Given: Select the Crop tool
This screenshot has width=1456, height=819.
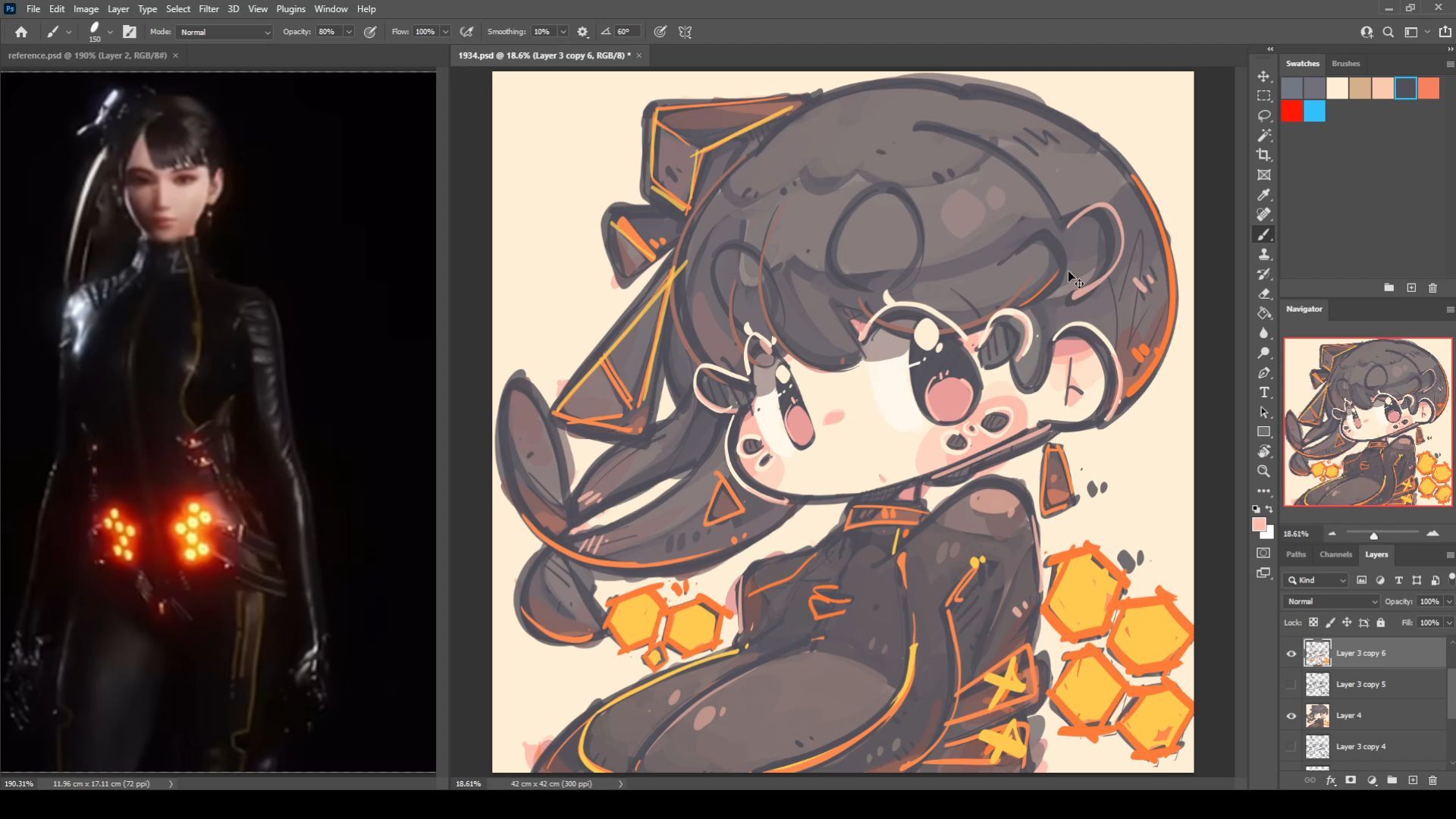Looking at the screenshot, I should [x=1263, y=155].
